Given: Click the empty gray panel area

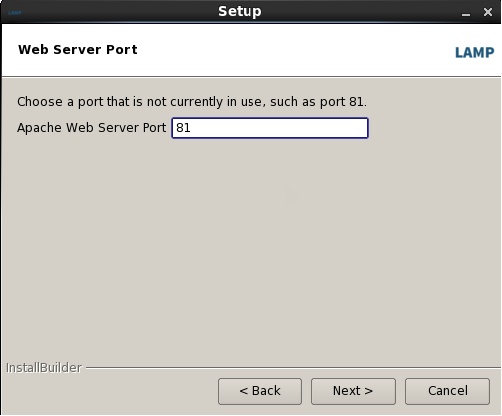Looking at the screenshot, I should pyautogui.click(x=250, y=250).
